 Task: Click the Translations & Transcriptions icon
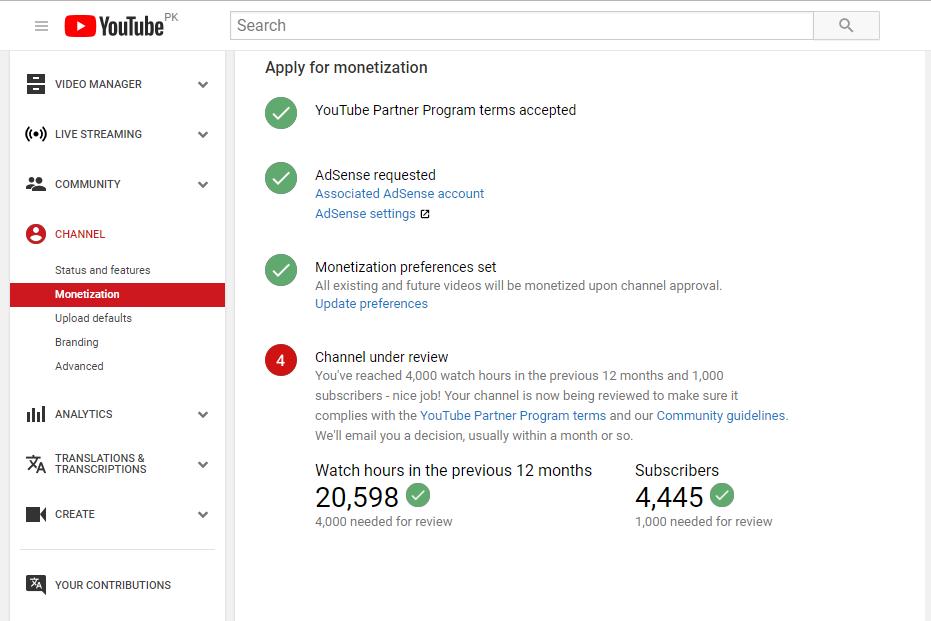[x=36, y=464]
